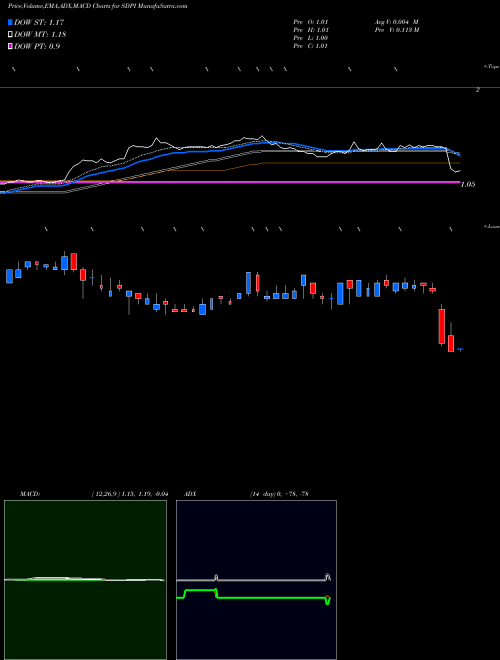The width and height of the screenshot is (500, 660).
Task: Click the last small blue candlestick
Action: (460, 349)
